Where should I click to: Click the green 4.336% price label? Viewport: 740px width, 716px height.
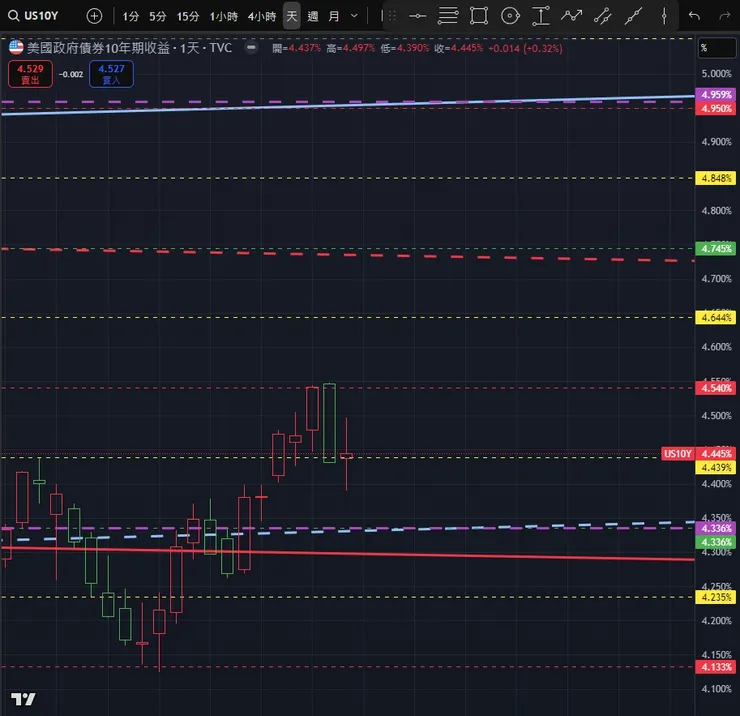pyautogui.click(x=715, y=542)
